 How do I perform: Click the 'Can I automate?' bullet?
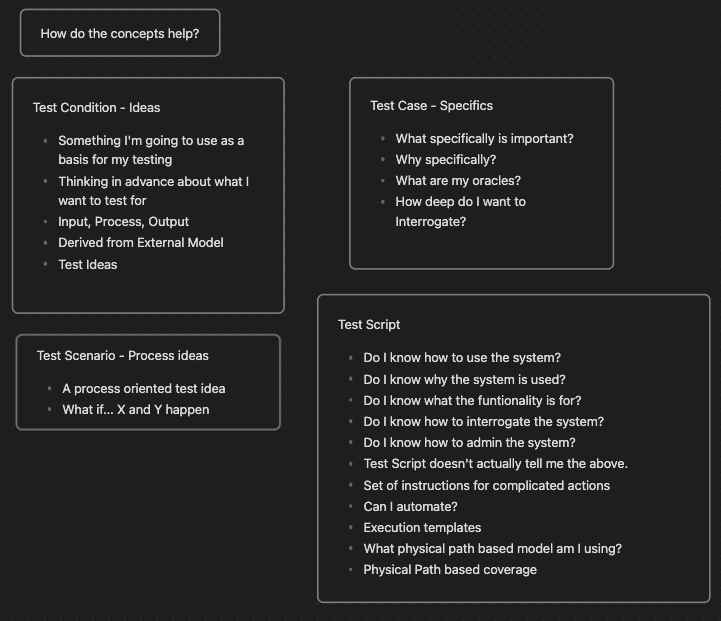click(410, 507)
